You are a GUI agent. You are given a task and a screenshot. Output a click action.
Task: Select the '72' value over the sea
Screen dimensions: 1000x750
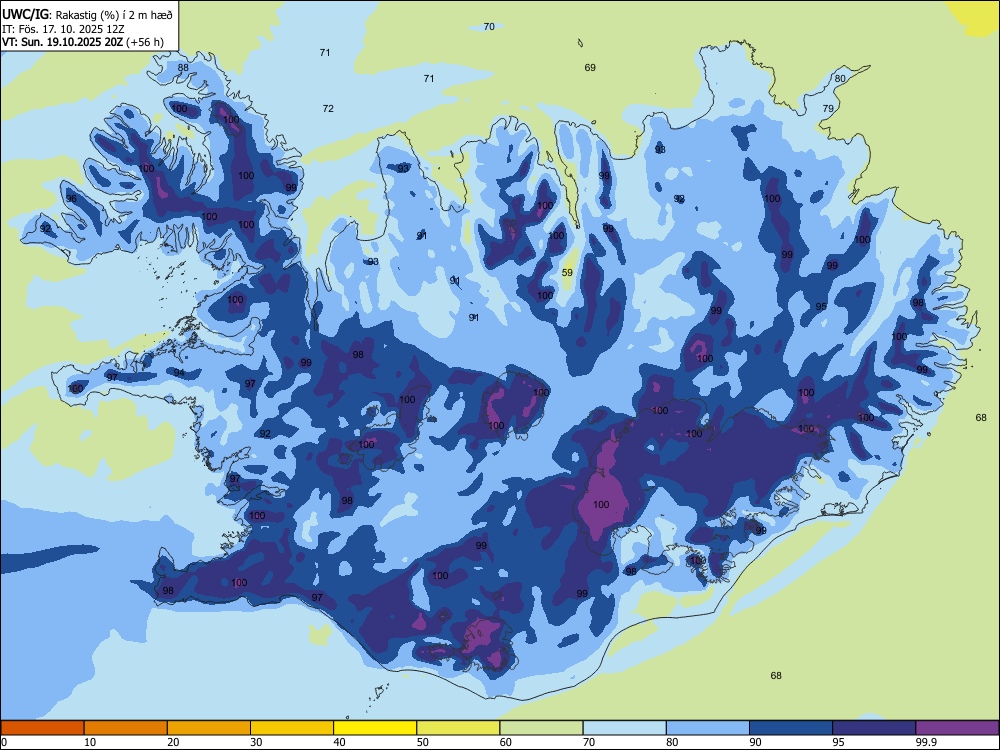pos(328,108)
